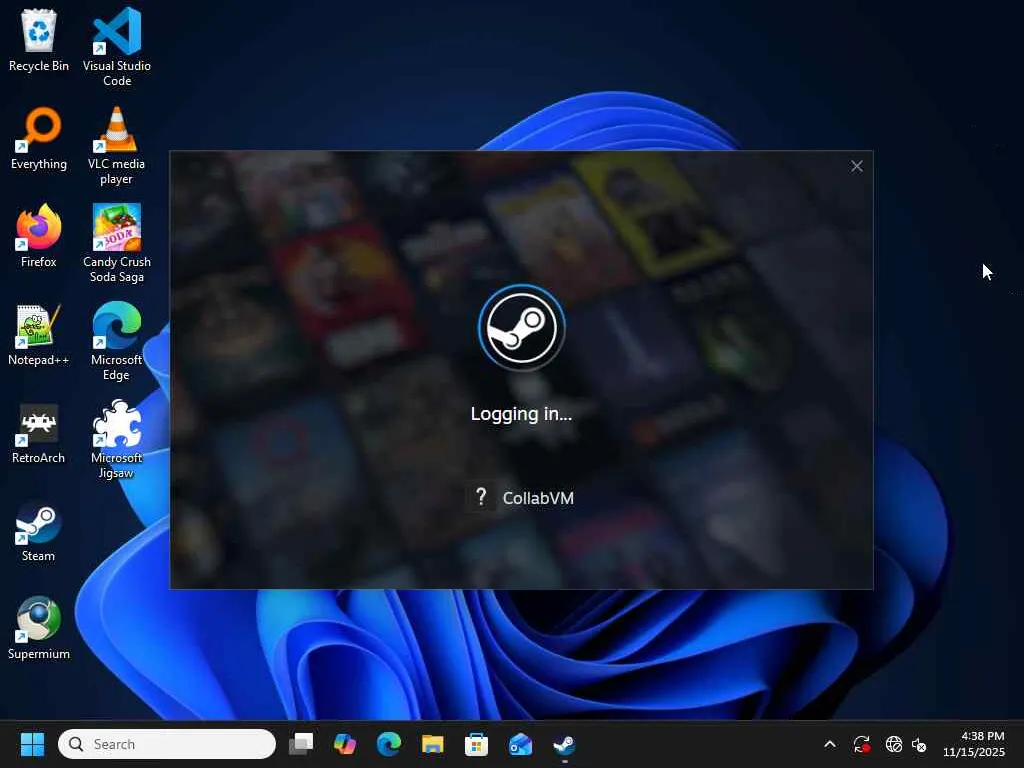The height and width of the screenshot is (768, 1024).
Task: Select the Firefox desktop shortcut
Action: [39, 236]
